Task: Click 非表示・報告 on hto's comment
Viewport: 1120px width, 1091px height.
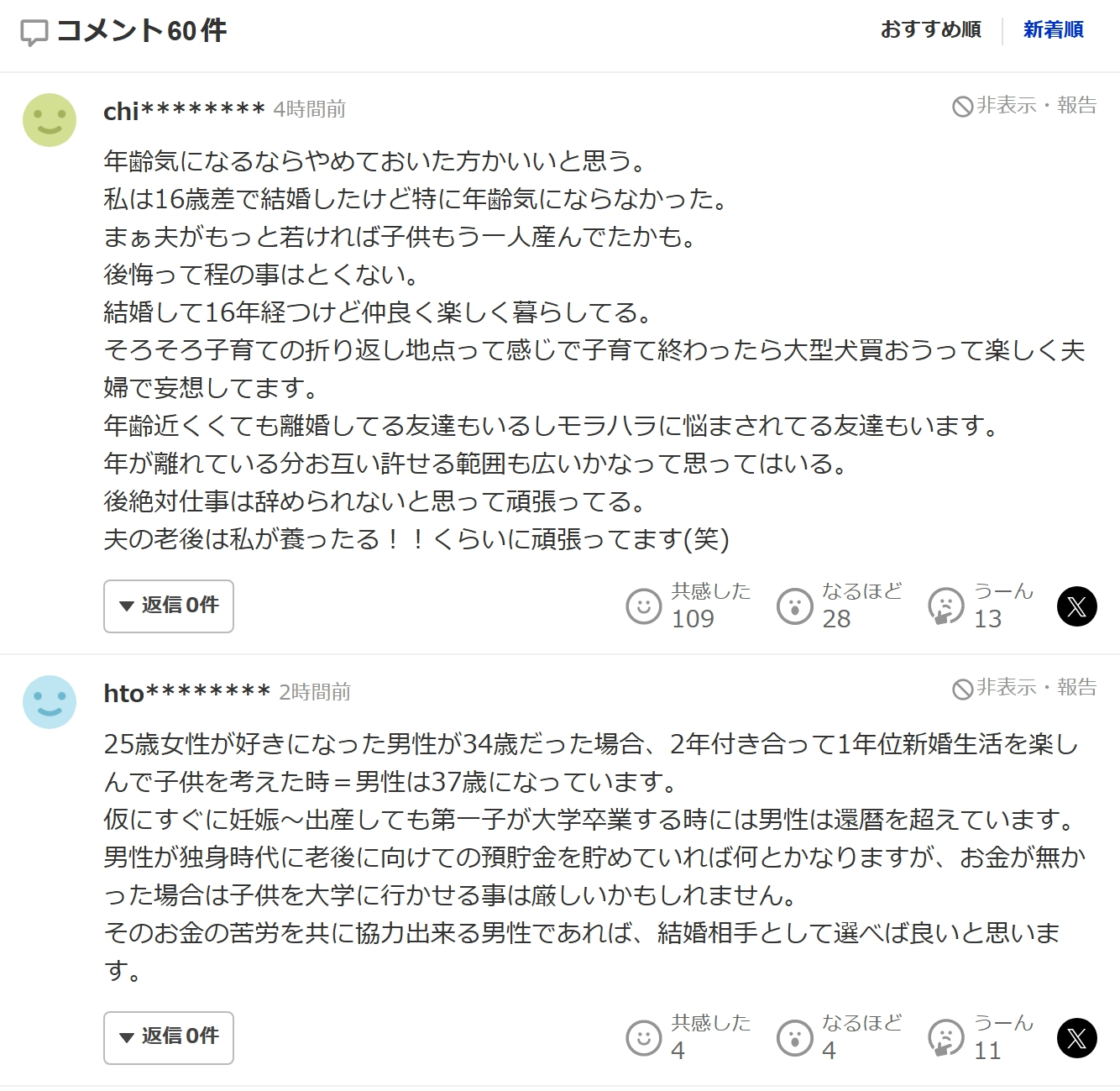Action: pyautogui.click(x=1024, y=688)
